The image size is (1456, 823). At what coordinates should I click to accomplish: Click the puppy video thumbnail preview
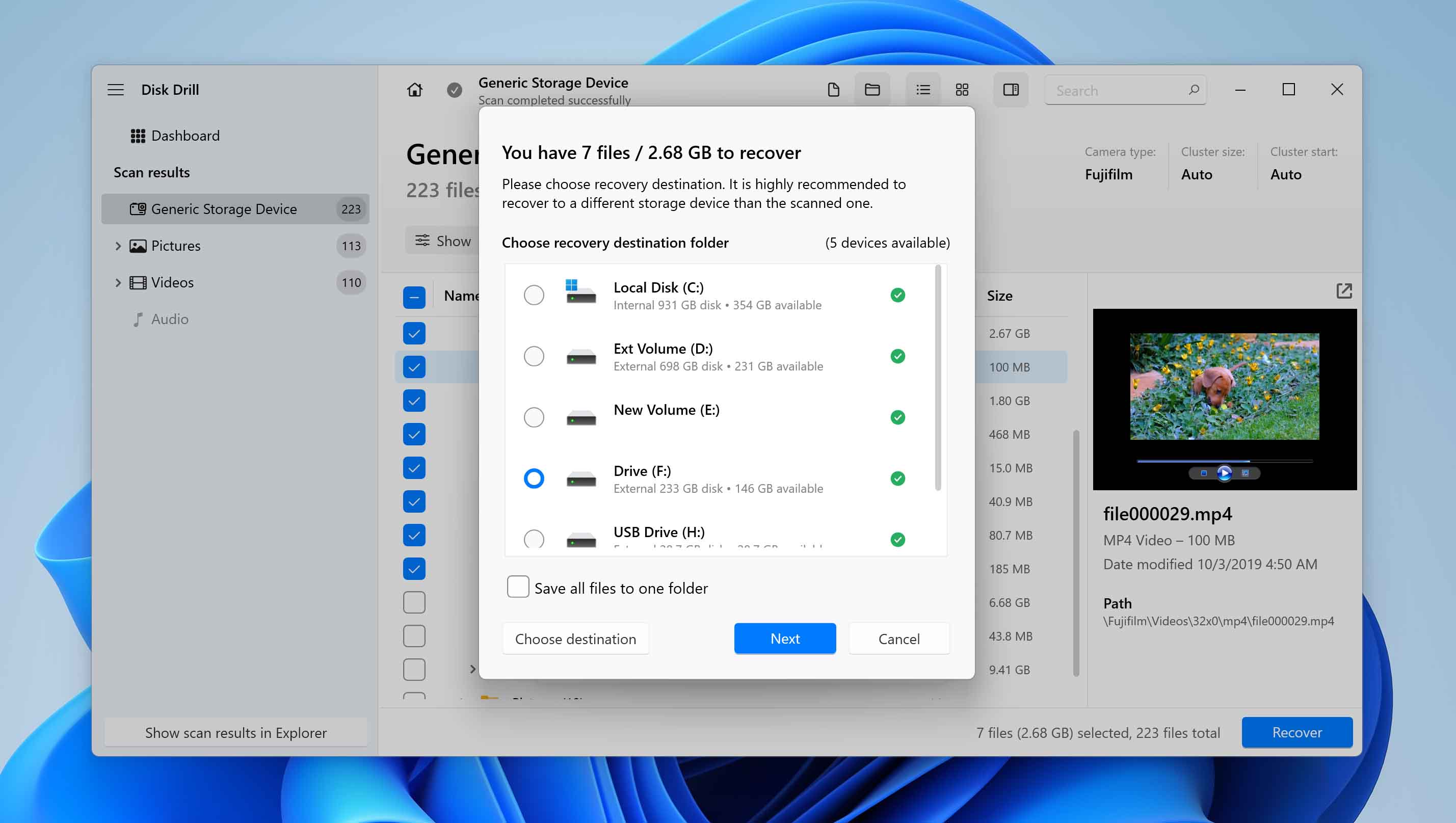pyautogui.click(x=1224, y=386)
